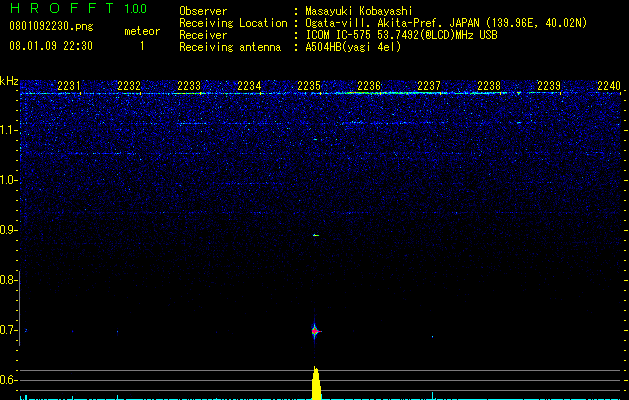Click the 2237 time axis label

click(429, 86)
